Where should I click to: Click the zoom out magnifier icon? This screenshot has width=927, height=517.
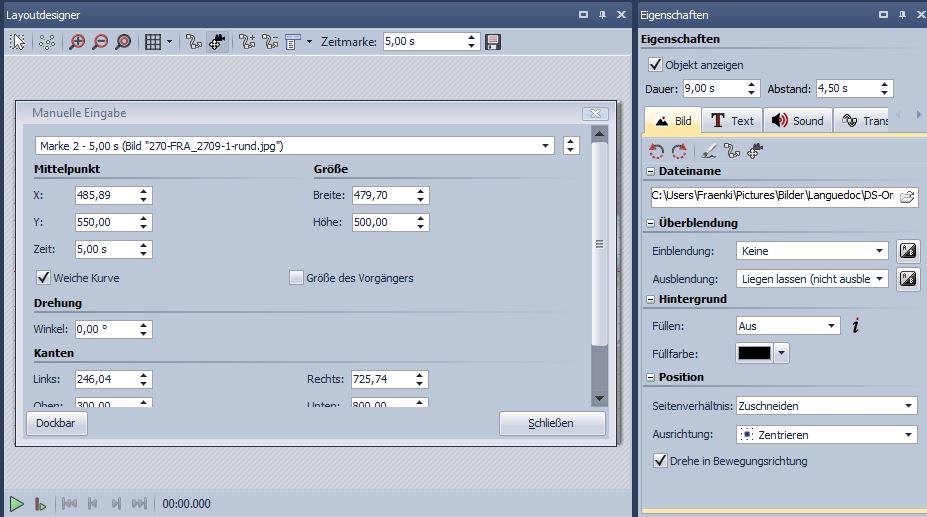(100, 42)
